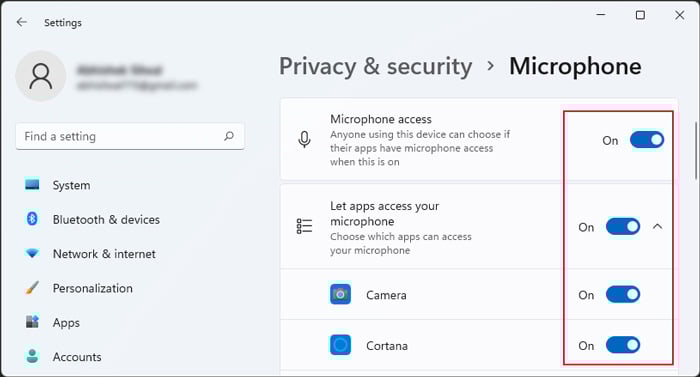Image resolution: width=700 pixels, height=377 pixels.
Task: Click the Network wifi icon
Action: pyautogui.click(x=32, y=253)
